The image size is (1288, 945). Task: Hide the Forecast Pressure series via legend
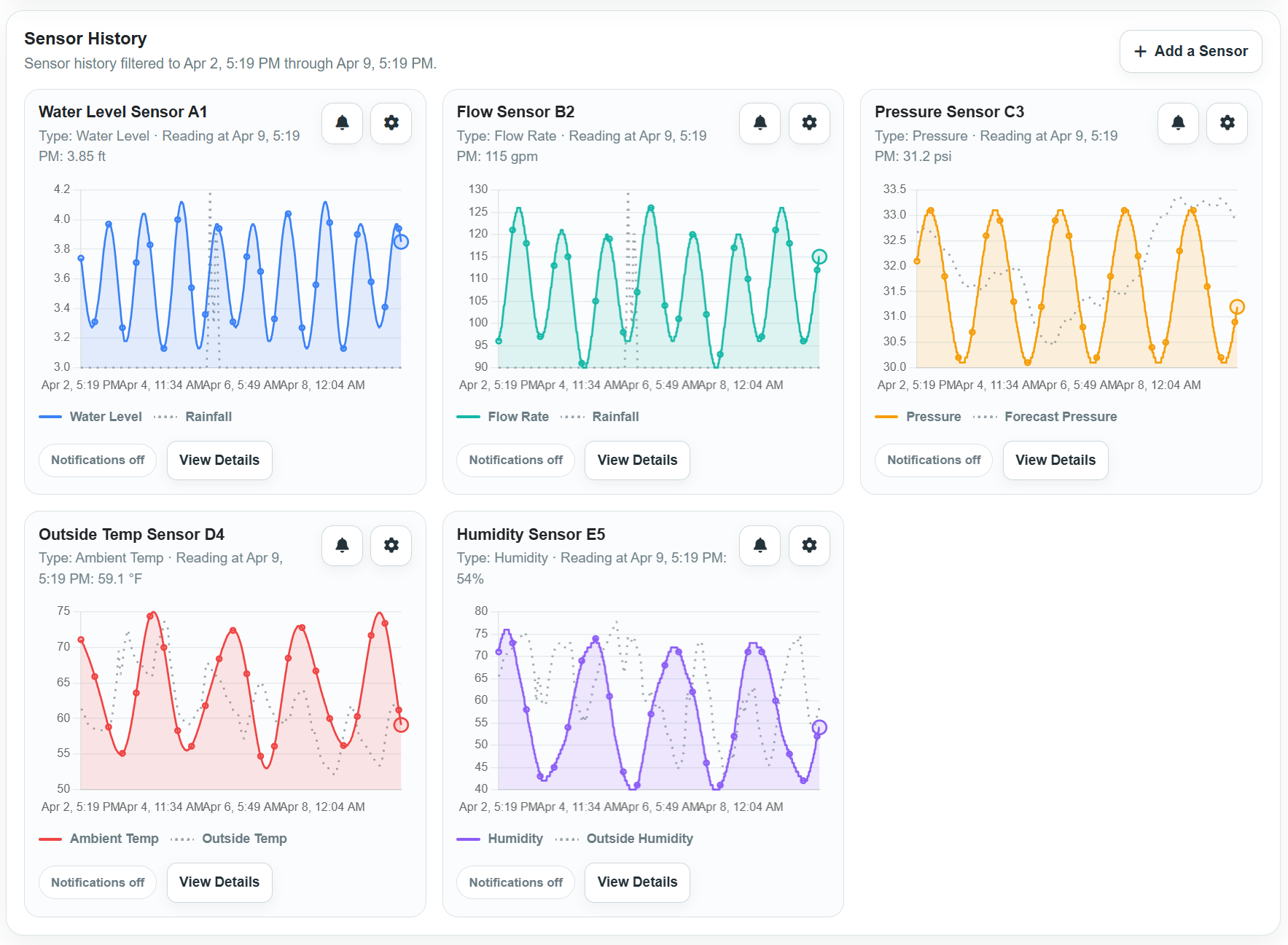click(x=1060, y=417)
